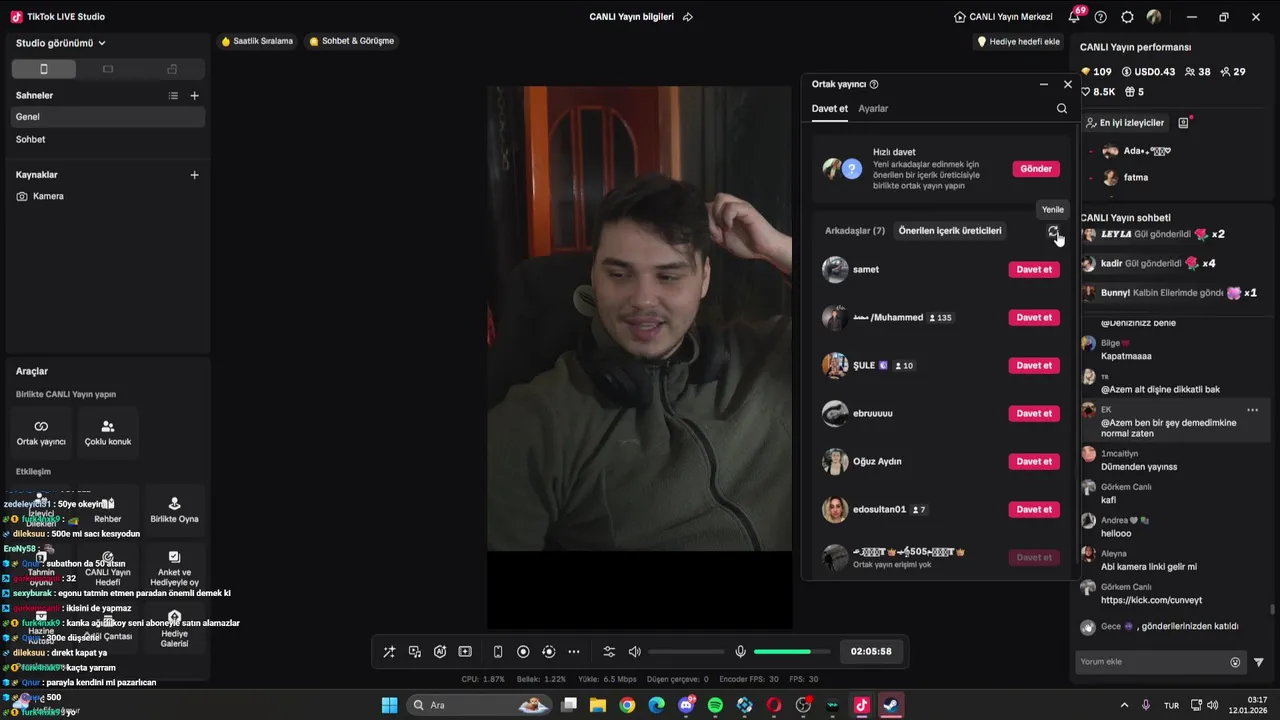Screen dimensions: 1280x720
Task: Open the viewer ranking list icon
Action: (1184, 123)
